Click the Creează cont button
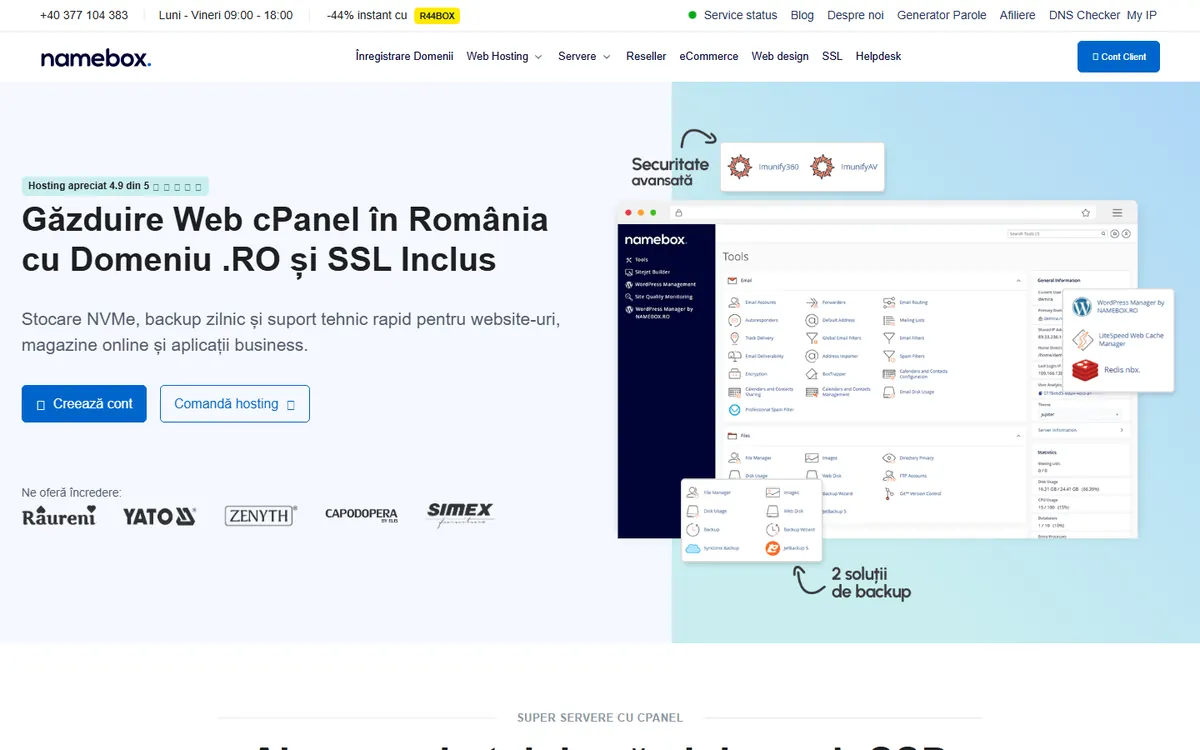Image resolution: width=1200 pixels, height=750 pixels. pyautogui.click(x=84, y=404)
